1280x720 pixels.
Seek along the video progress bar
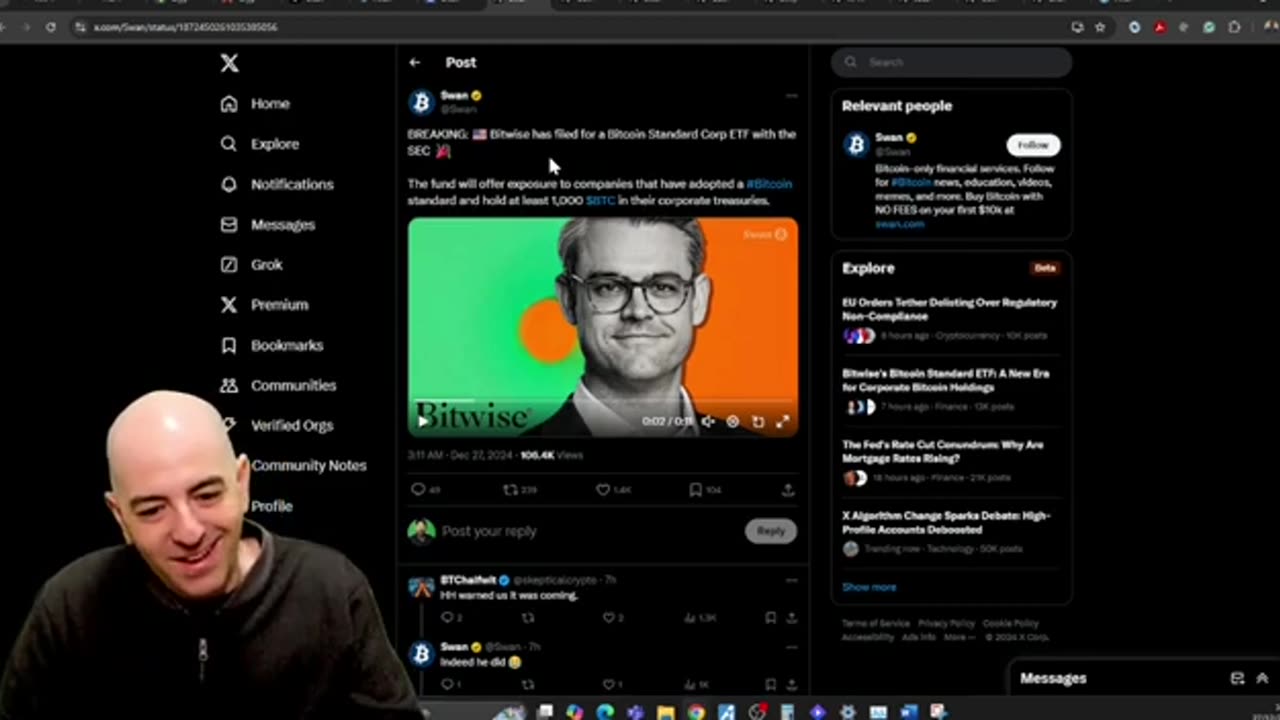coord(603,402)
